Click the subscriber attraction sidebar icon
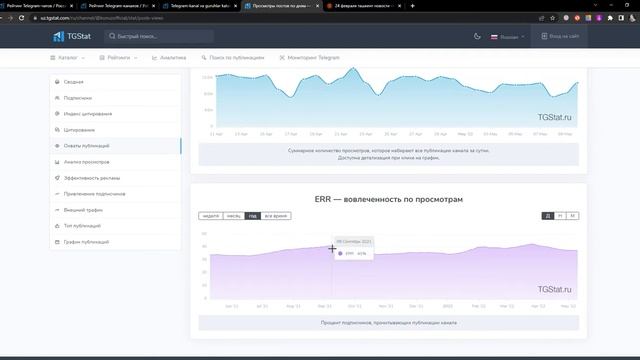This screenshot has width=640, height=360. (x=57, y=194)
